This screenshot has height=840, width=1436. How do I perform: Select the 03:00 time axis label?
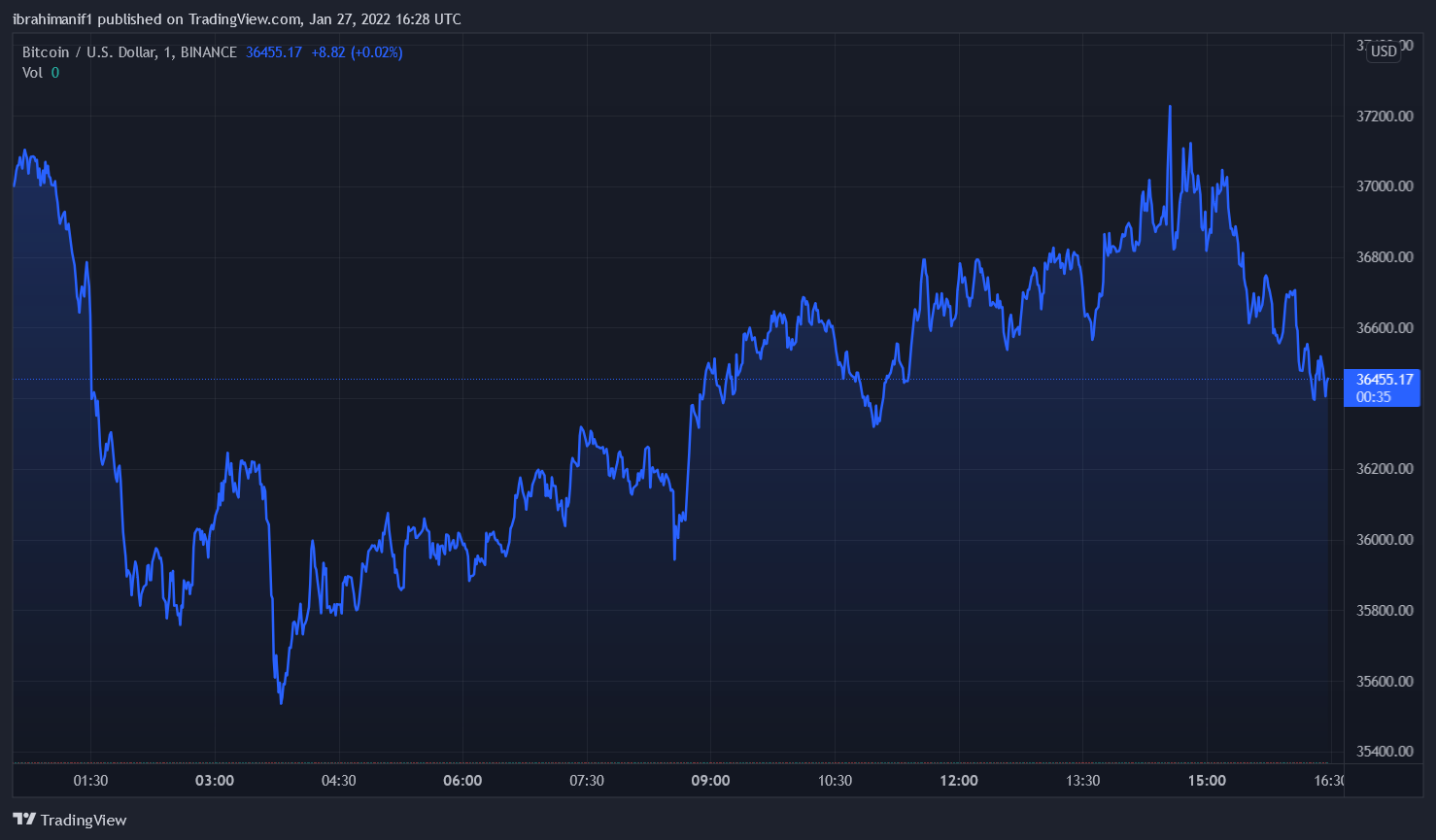pyautogui.click(x=215, y=781)
